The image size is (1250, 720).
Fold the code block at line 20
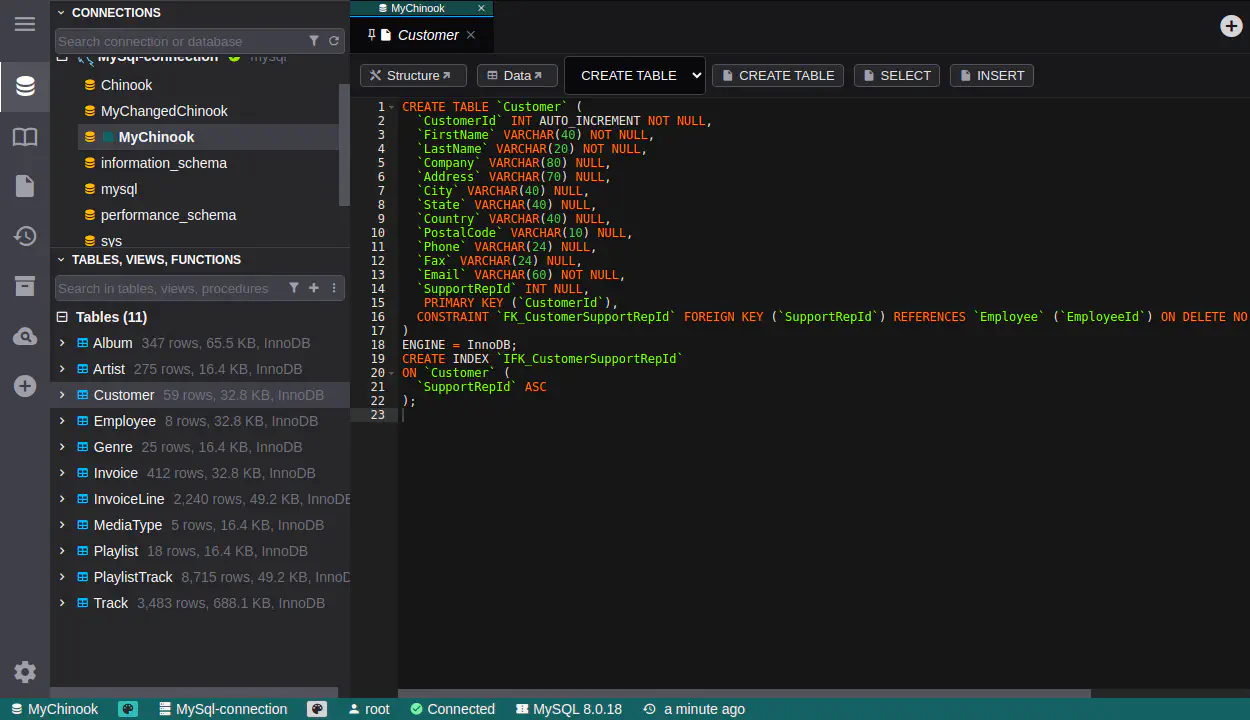tap(391, 373)
